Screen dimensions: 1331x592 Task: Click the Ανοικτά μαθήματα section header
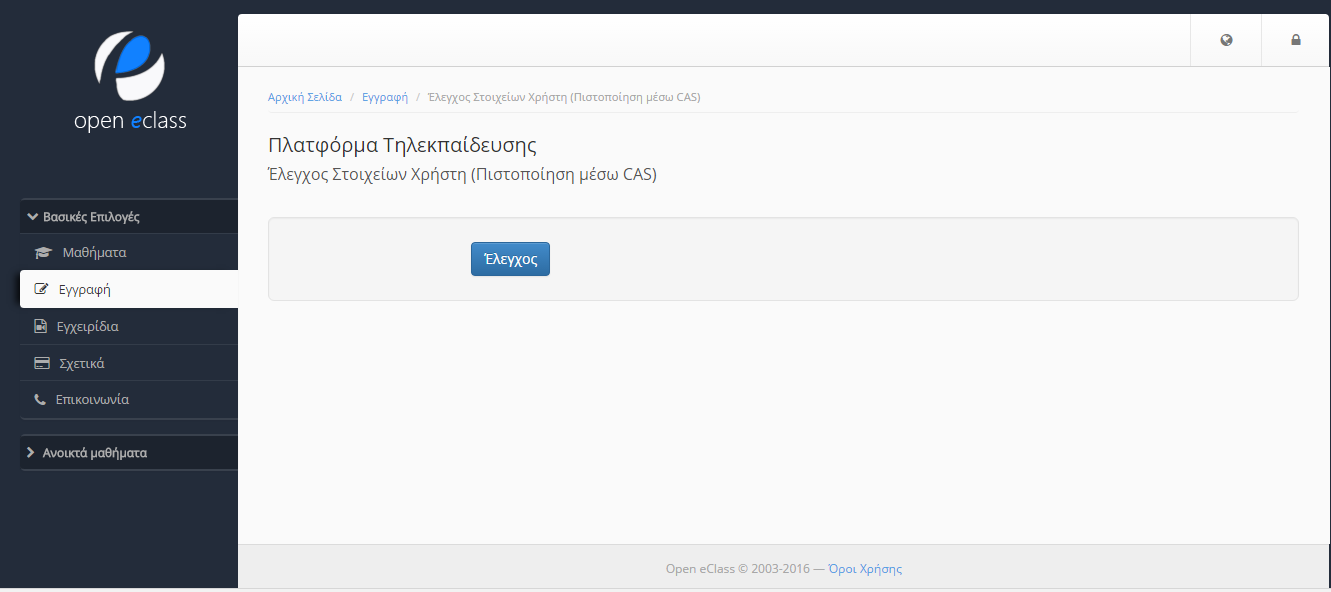[129, 453]
